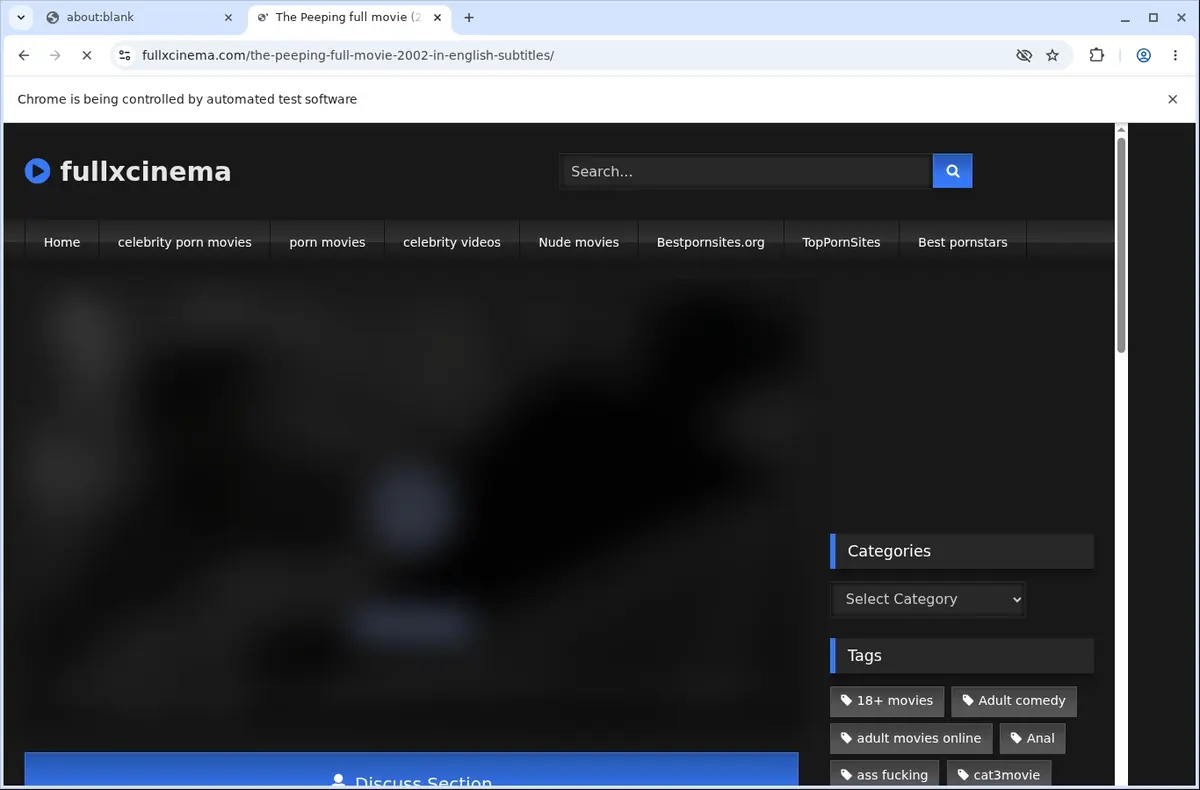Bookmark this page with the star
Screen dimensions: 1200x790
1052,56
